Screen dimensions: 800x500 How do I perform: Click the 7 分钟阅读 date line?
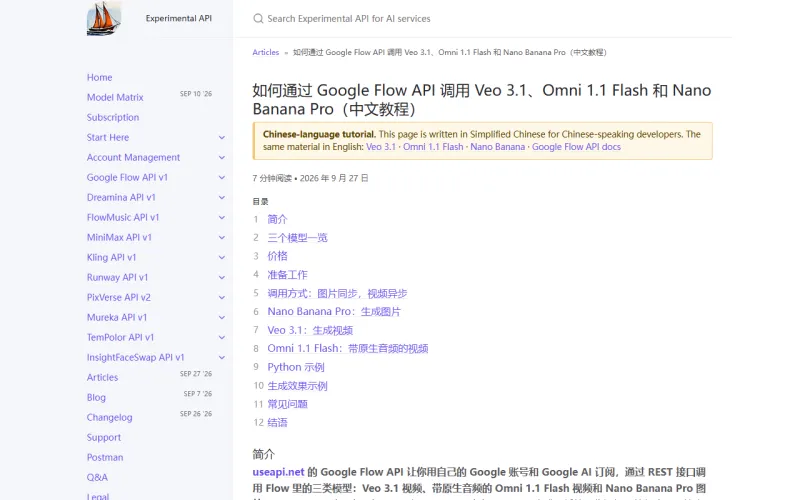coord(310,178)
